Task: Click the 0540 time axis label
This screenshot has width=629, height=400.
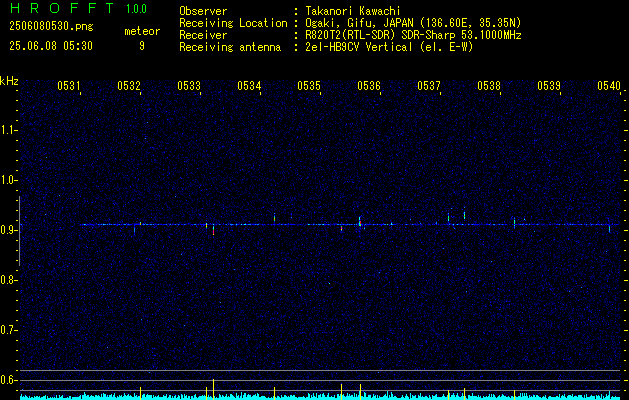Action: (609, 85)
